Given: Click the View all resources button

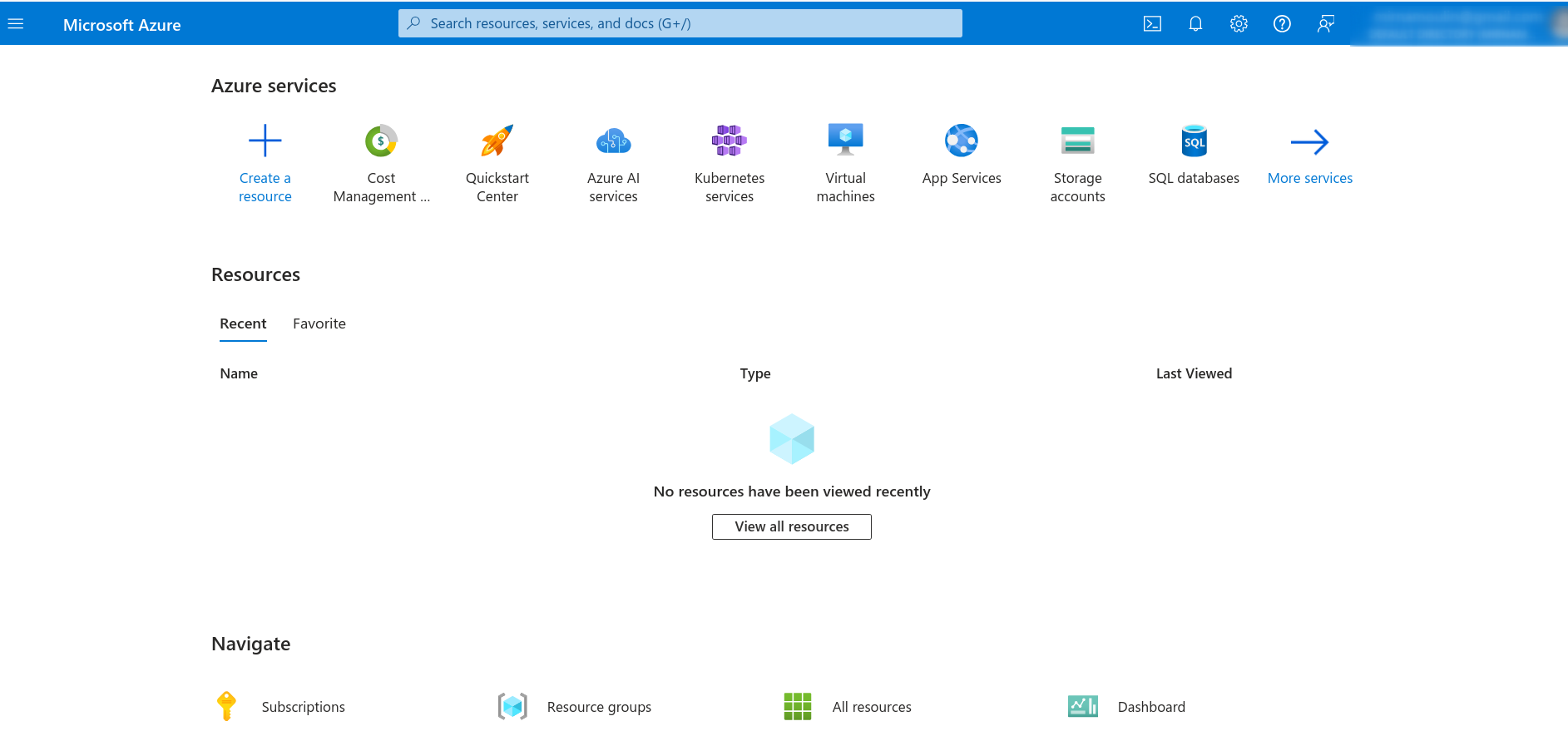Looking at the screenshot, I should (x=791, y=526).
